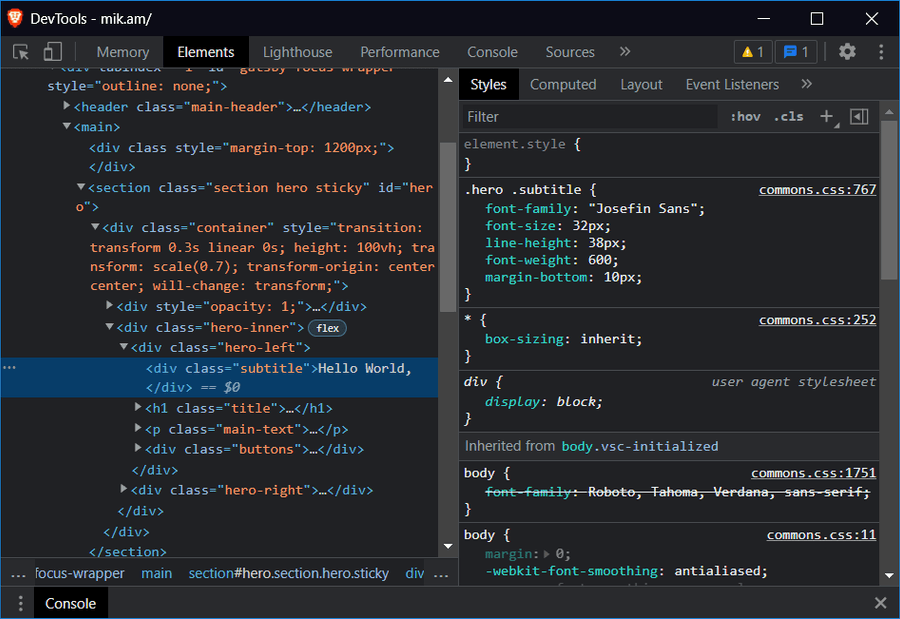Open the Issues panel via blue message badge

796,51
